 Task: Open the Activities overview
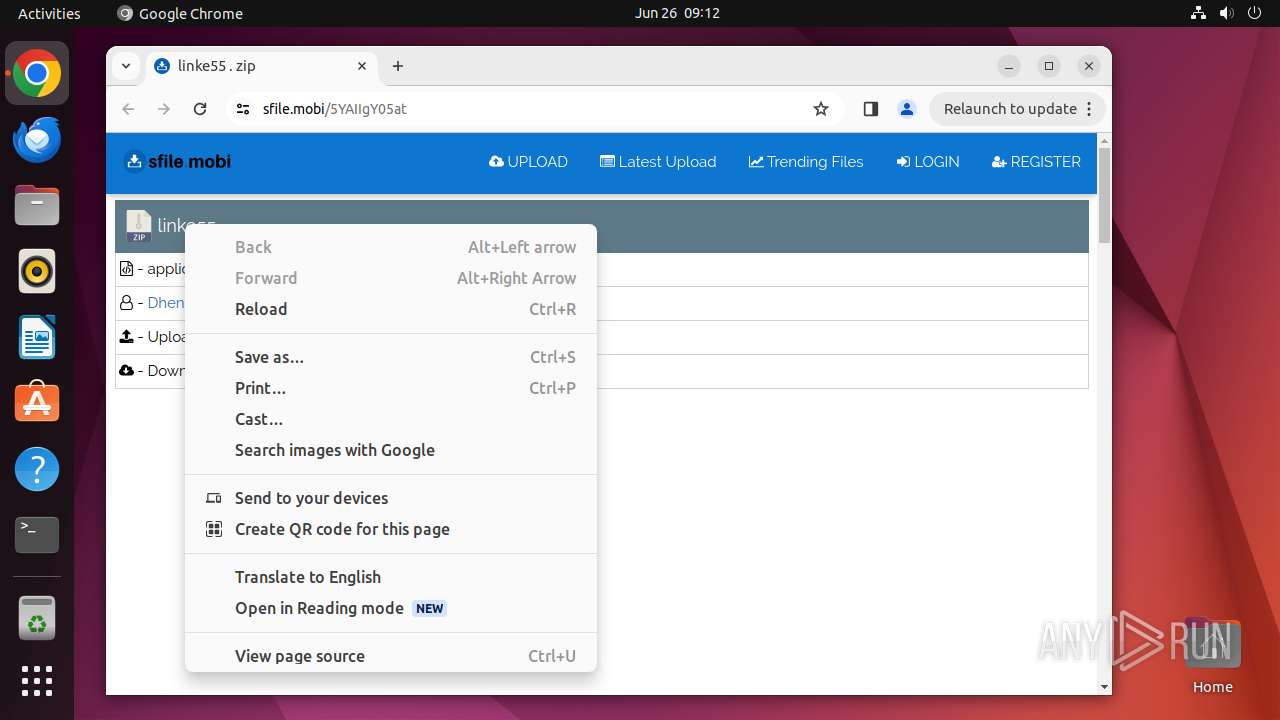(49, 13)
